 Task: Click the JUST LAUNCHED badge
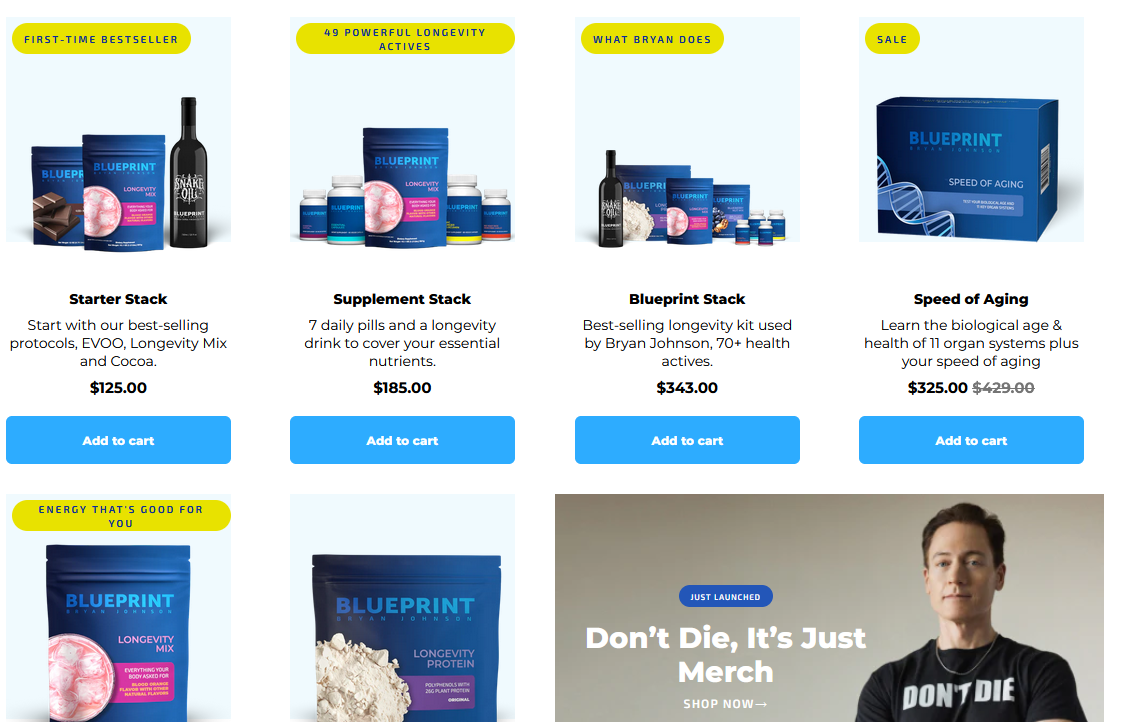725,596
